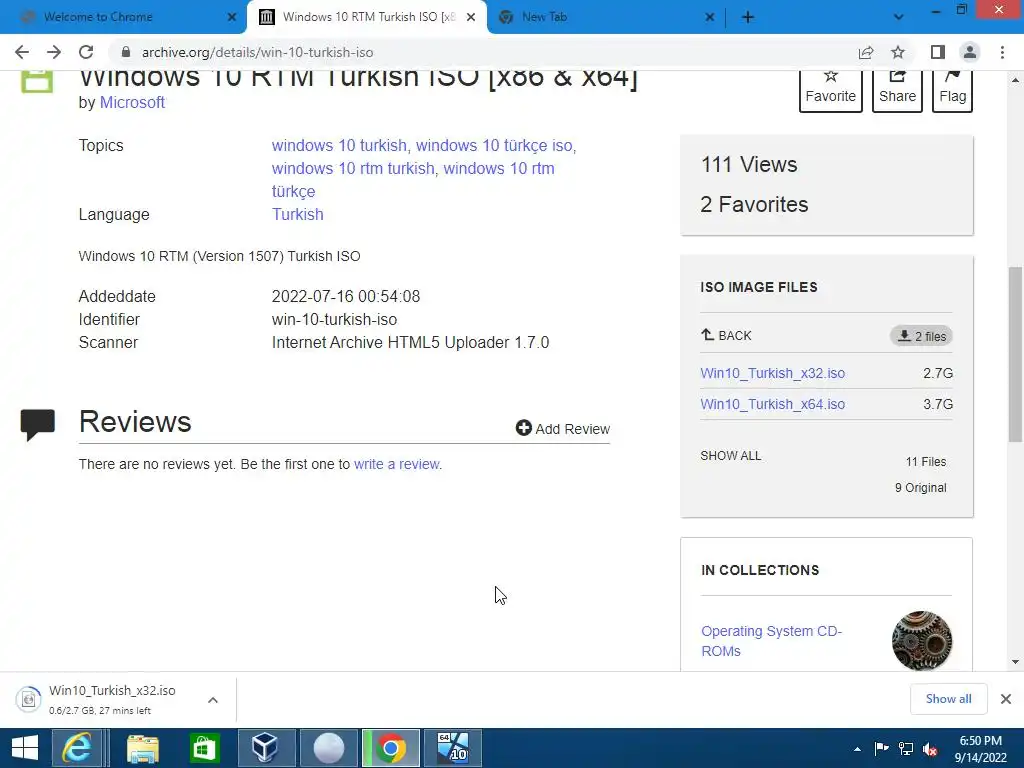
Task: Download Win10_Turkish_x64.iso
Action: (773, 404)
